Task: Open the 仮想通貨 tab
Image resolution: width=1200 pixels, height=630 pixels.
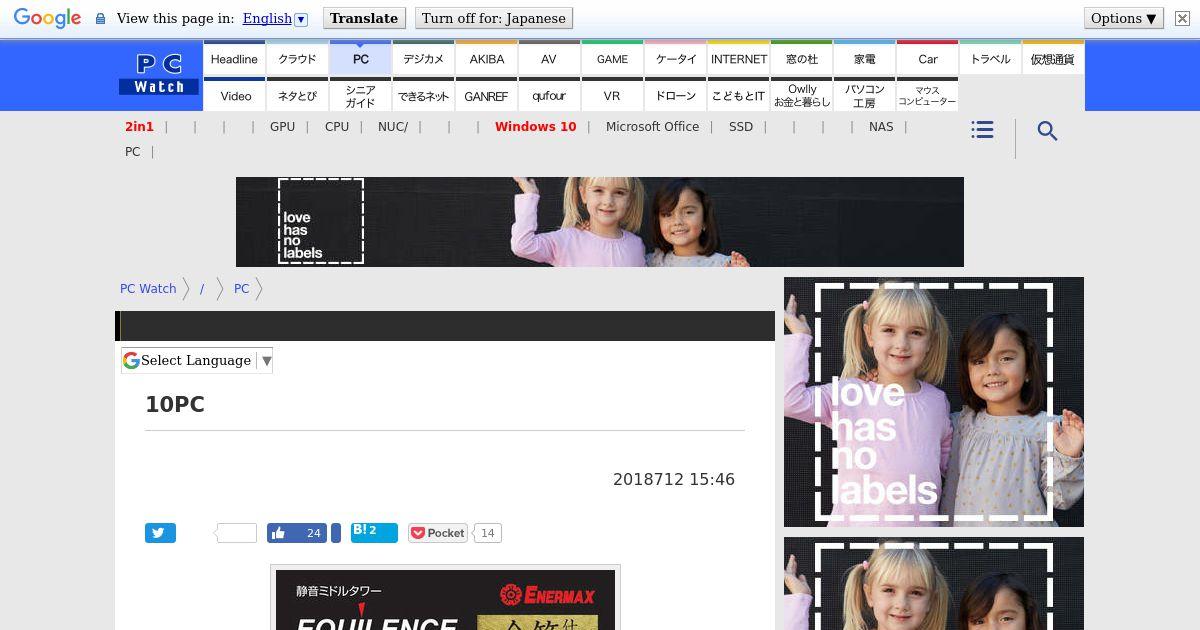Action: coord(1053,58)
